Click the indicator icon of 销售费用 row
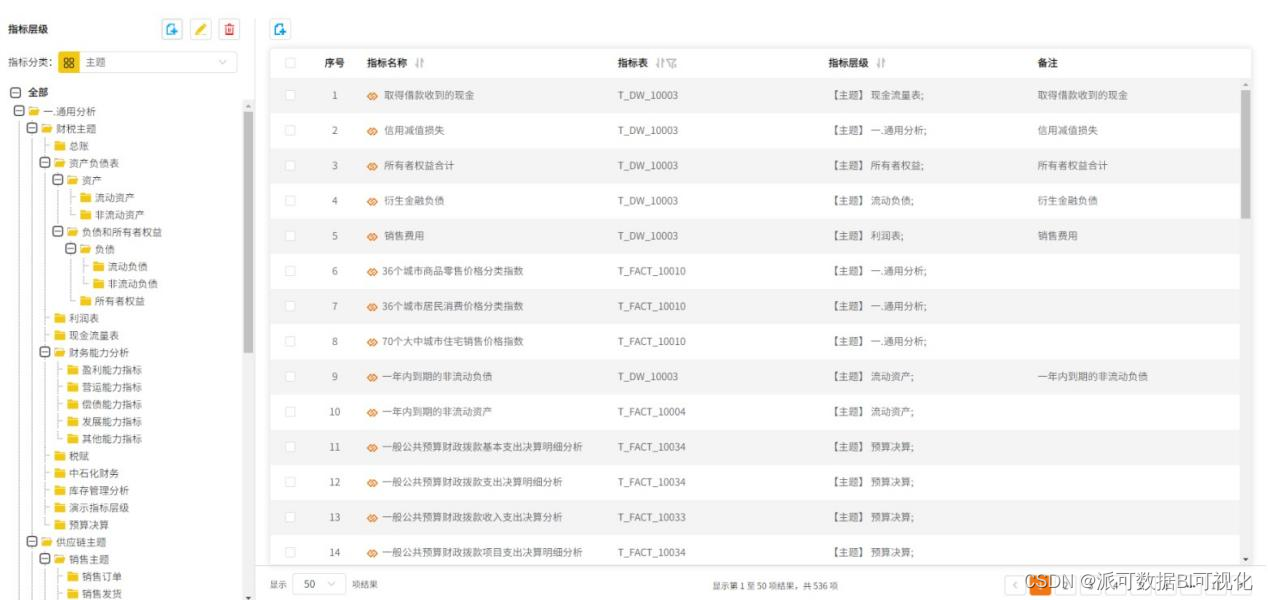 pos(372,236)
